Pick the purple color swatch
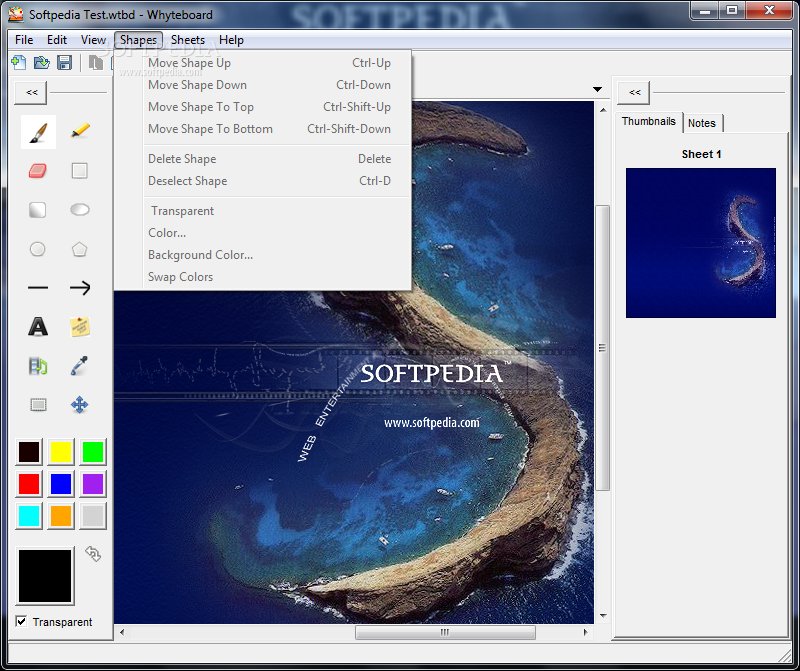The height and width of the screenshot is (671, 800). click(x=93, y=484)
